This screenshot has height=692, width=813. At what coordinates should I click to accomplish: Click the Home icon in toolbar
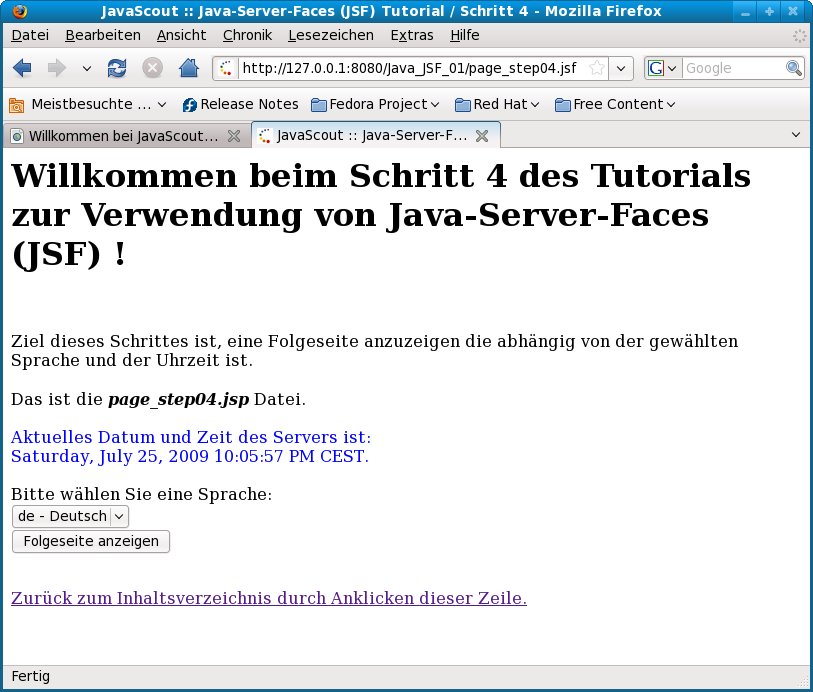point(187,68)
